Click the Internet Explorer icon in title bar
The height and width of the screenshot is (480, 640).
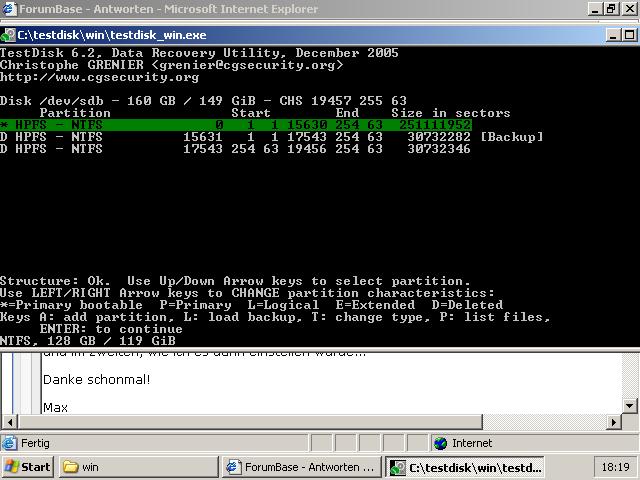9,8
